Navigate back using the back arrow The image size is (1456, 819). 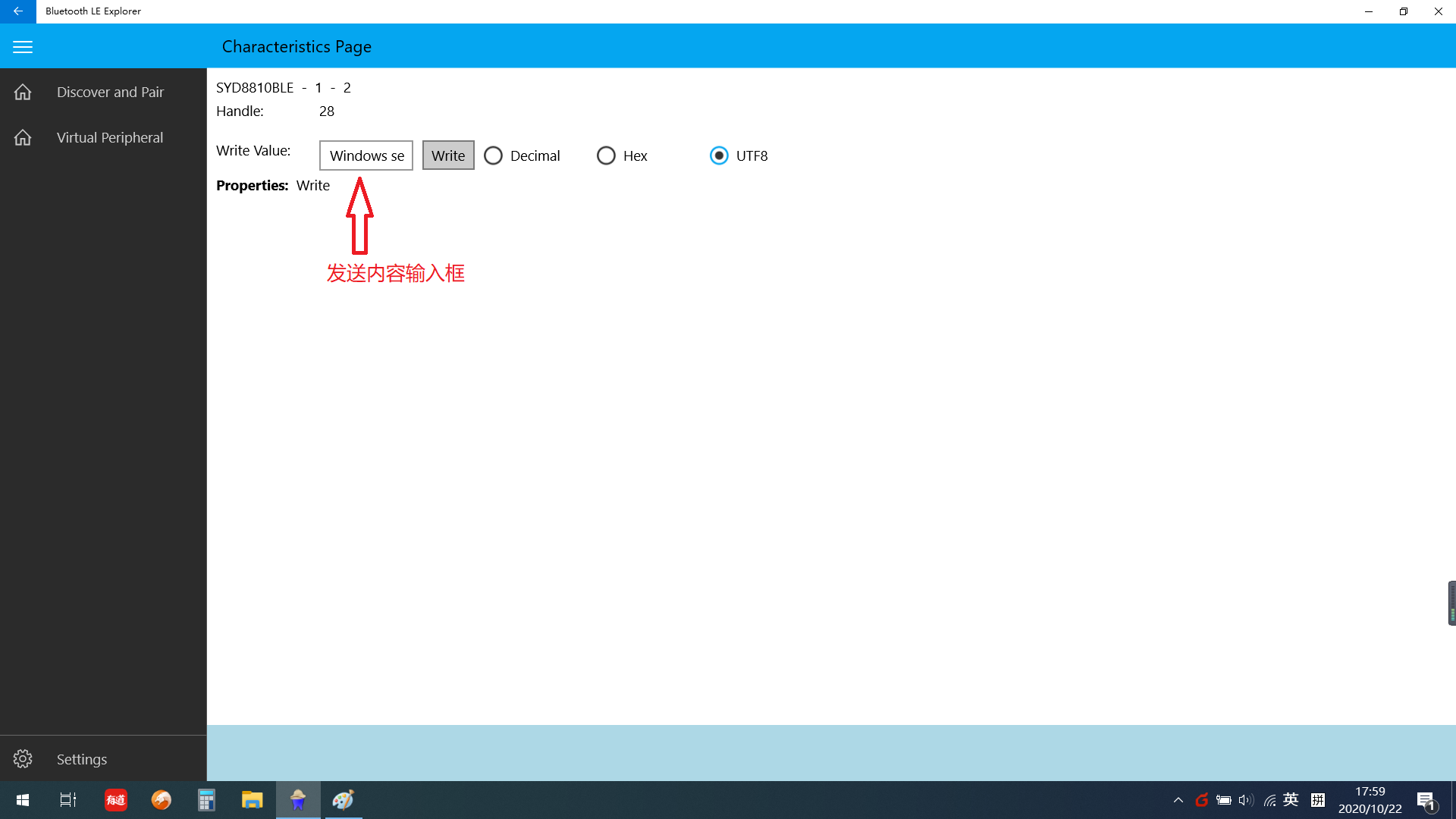[x=16, y=11]
